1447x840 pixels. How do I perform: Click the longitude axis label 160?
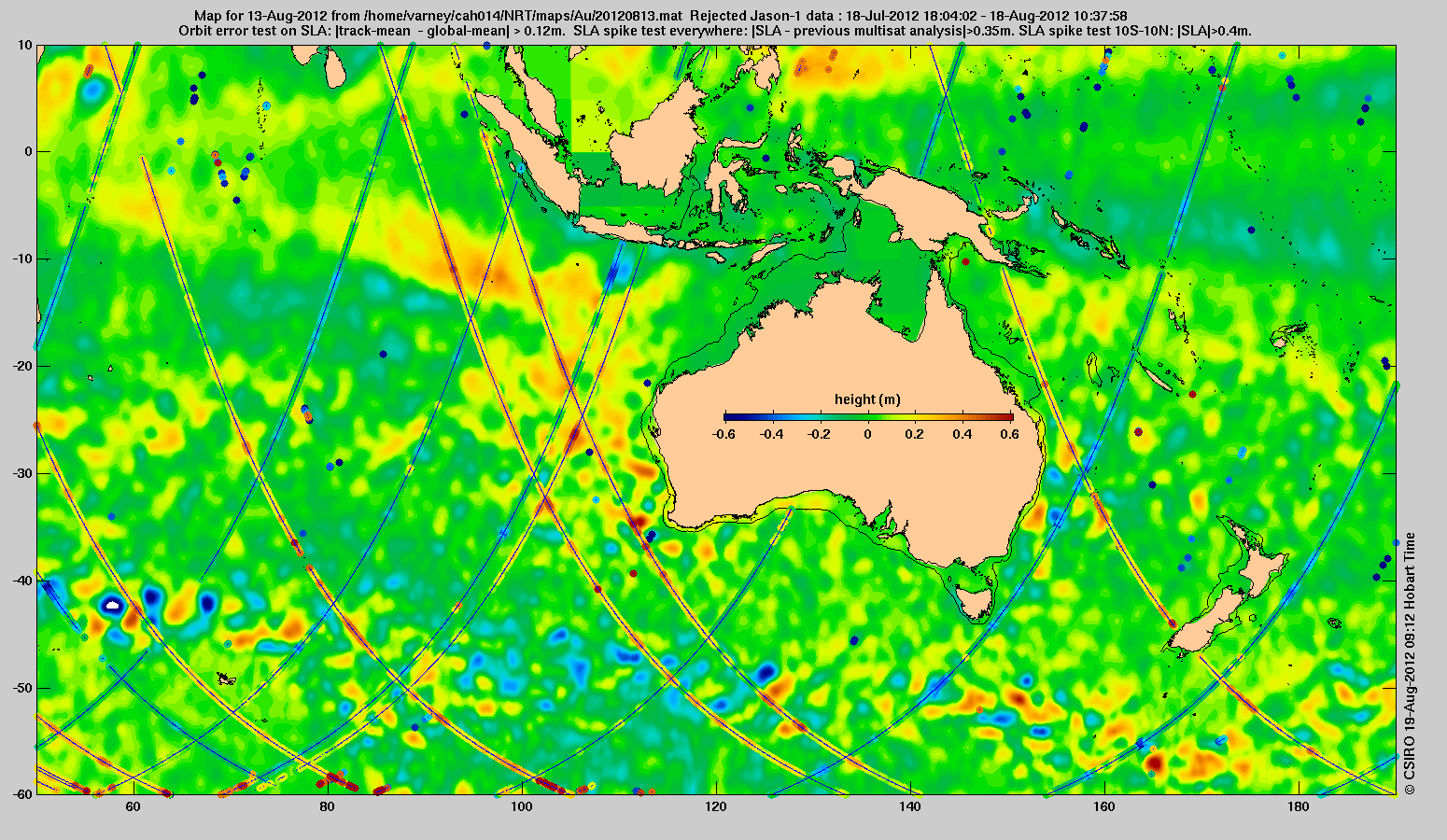pyautogui.click(x=1104, y=806)
